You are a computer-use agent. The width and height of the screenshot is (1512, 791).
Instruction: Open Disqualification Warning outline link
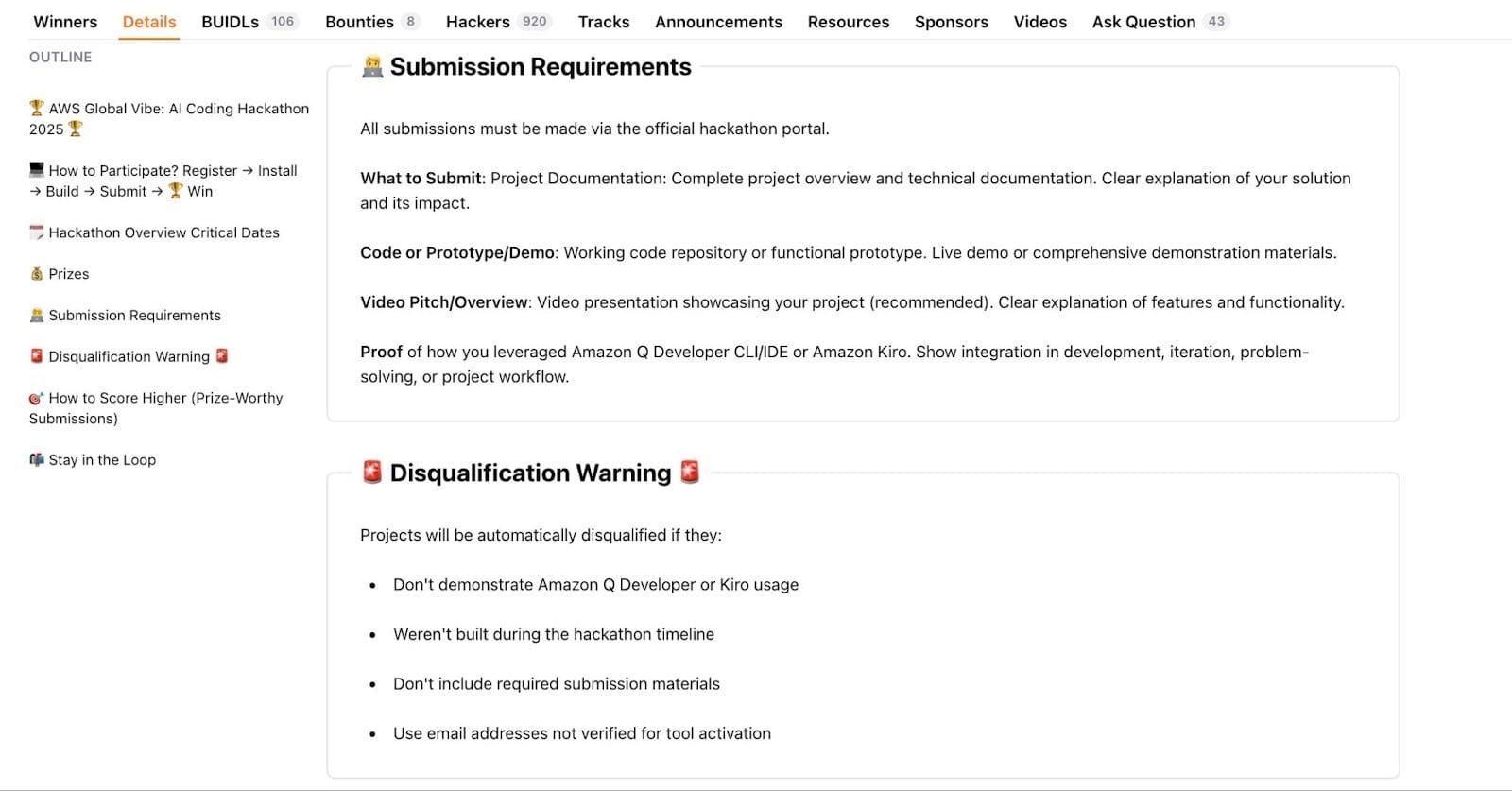[129, 356]
